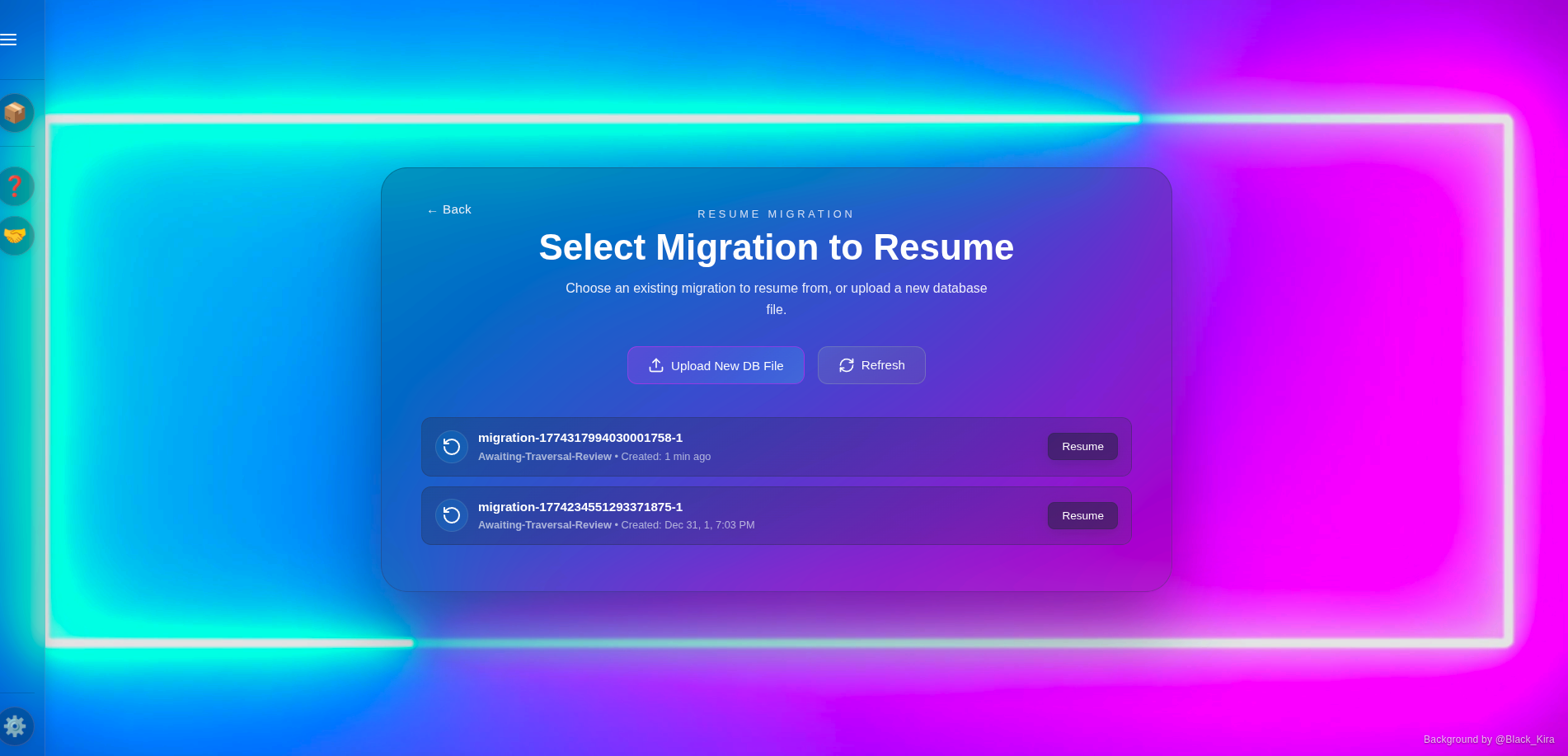This screenshot has height=756, width=1568.
Task: Click the circular arrows icon in Refresh button
Action: (x=846, y=365)
